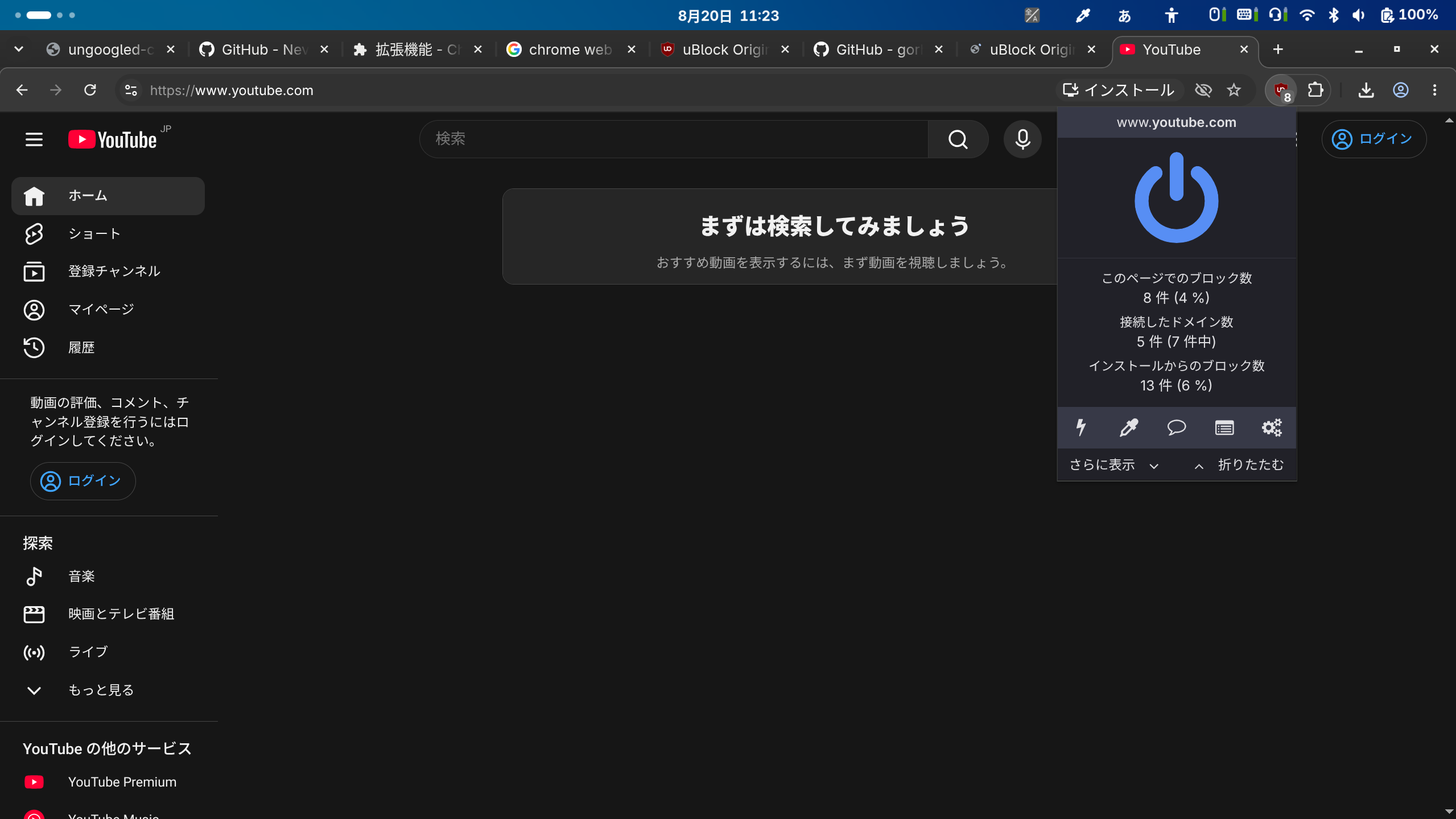Collapse uBlock popup with 折りたたむ

point(1239,465)
